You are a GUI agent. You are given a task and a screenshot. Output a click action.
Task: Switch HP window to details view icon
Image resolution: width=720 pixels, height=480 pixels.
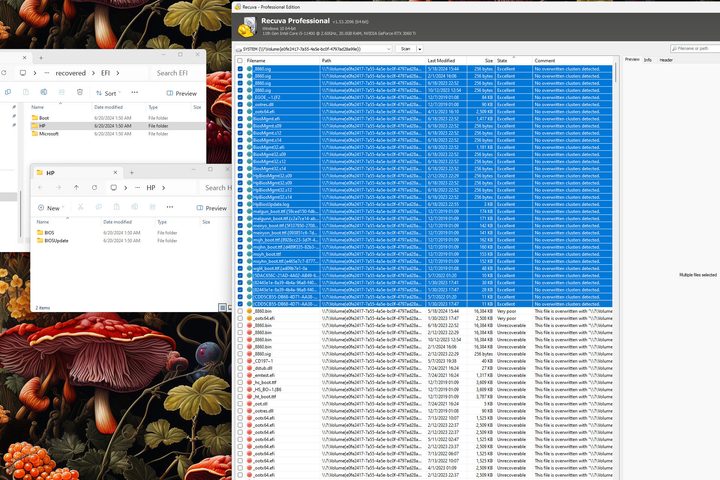222,307
